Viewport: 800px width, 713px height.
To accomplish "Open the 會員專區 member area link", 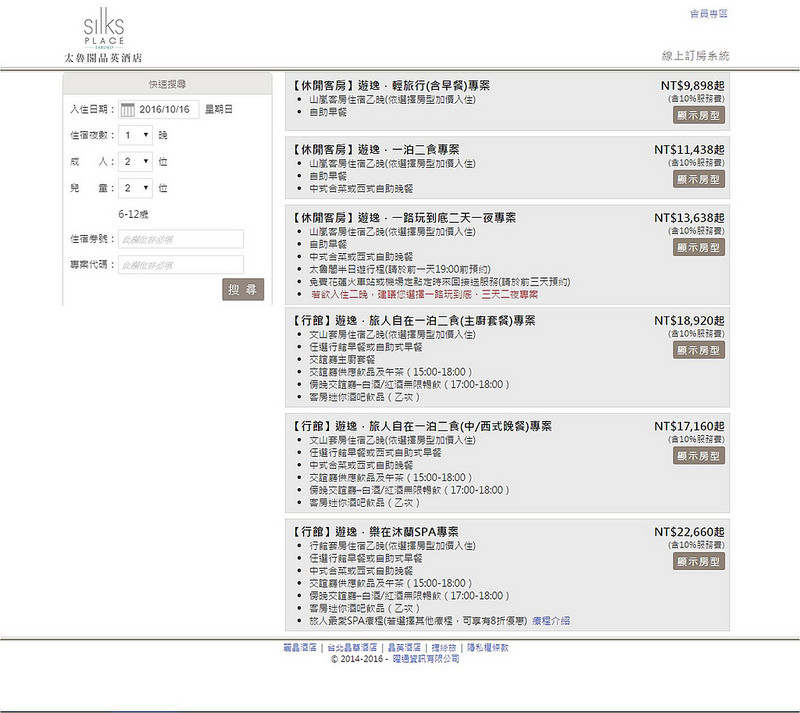I will tap(708, 14).
